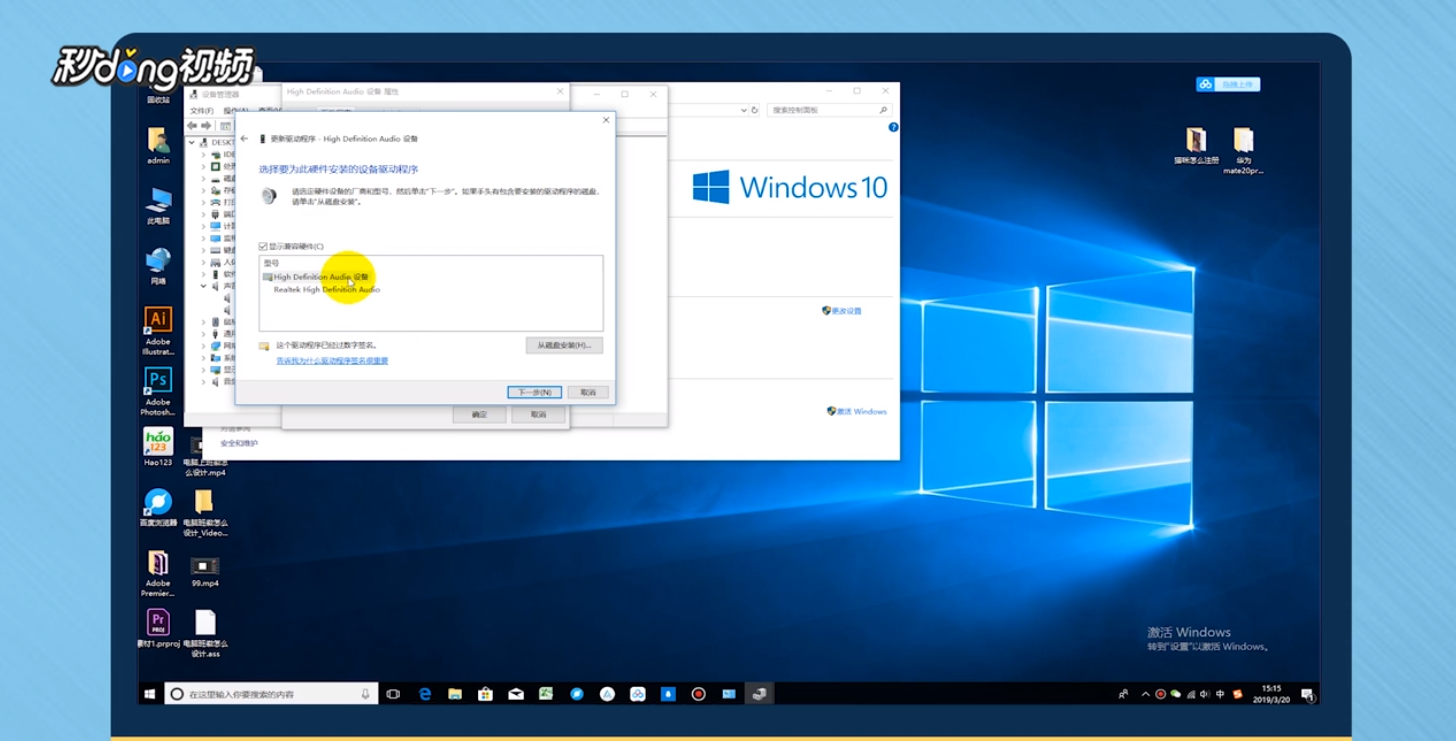This screenshot has width=1456, height=741.
Task: Launch Microsoft Edge from the taskbar
Action: tap(425, 694)
